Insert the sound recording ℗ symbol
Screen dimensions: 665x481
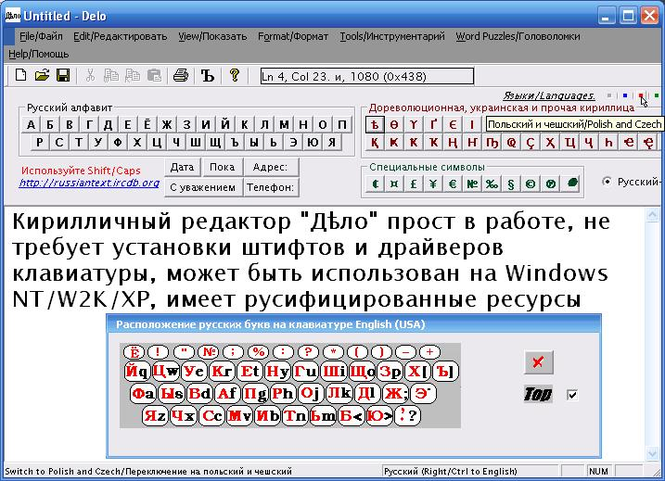click(550, 184)
